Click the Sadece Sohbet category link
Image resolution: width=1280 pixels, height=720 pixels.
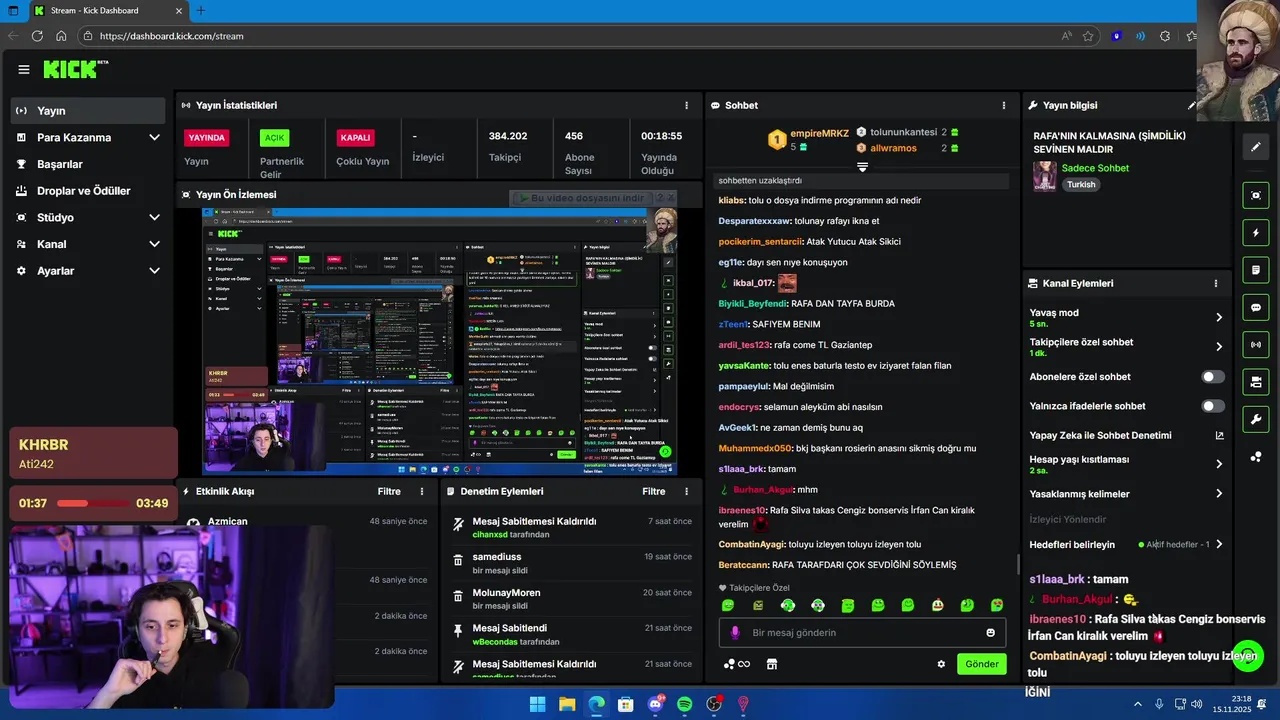(1095, 168)
